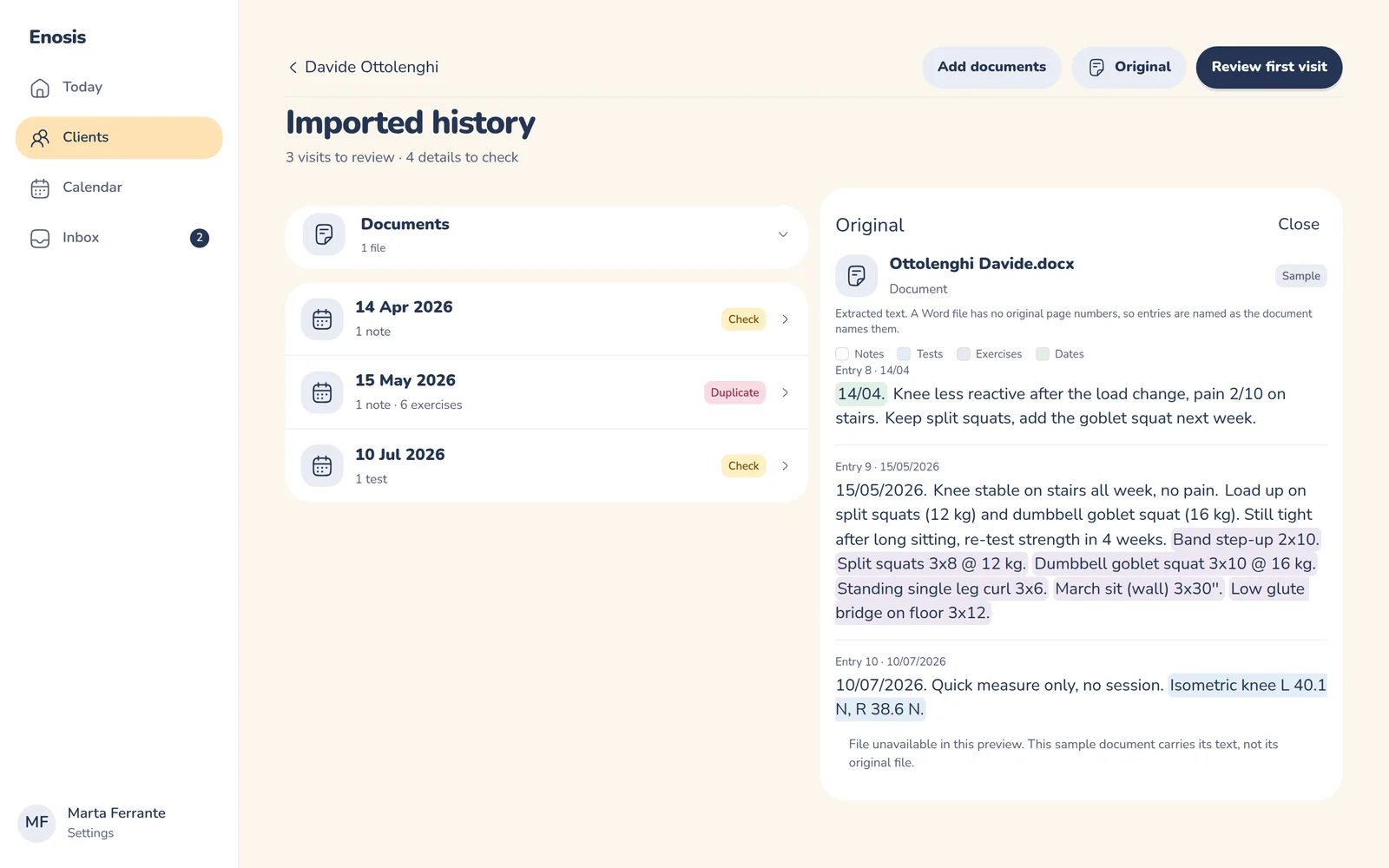The image size is (1389, 868).
Task: Click the highlighted 'Isometric knee L 40.1' test
Action: (1247, 686)
